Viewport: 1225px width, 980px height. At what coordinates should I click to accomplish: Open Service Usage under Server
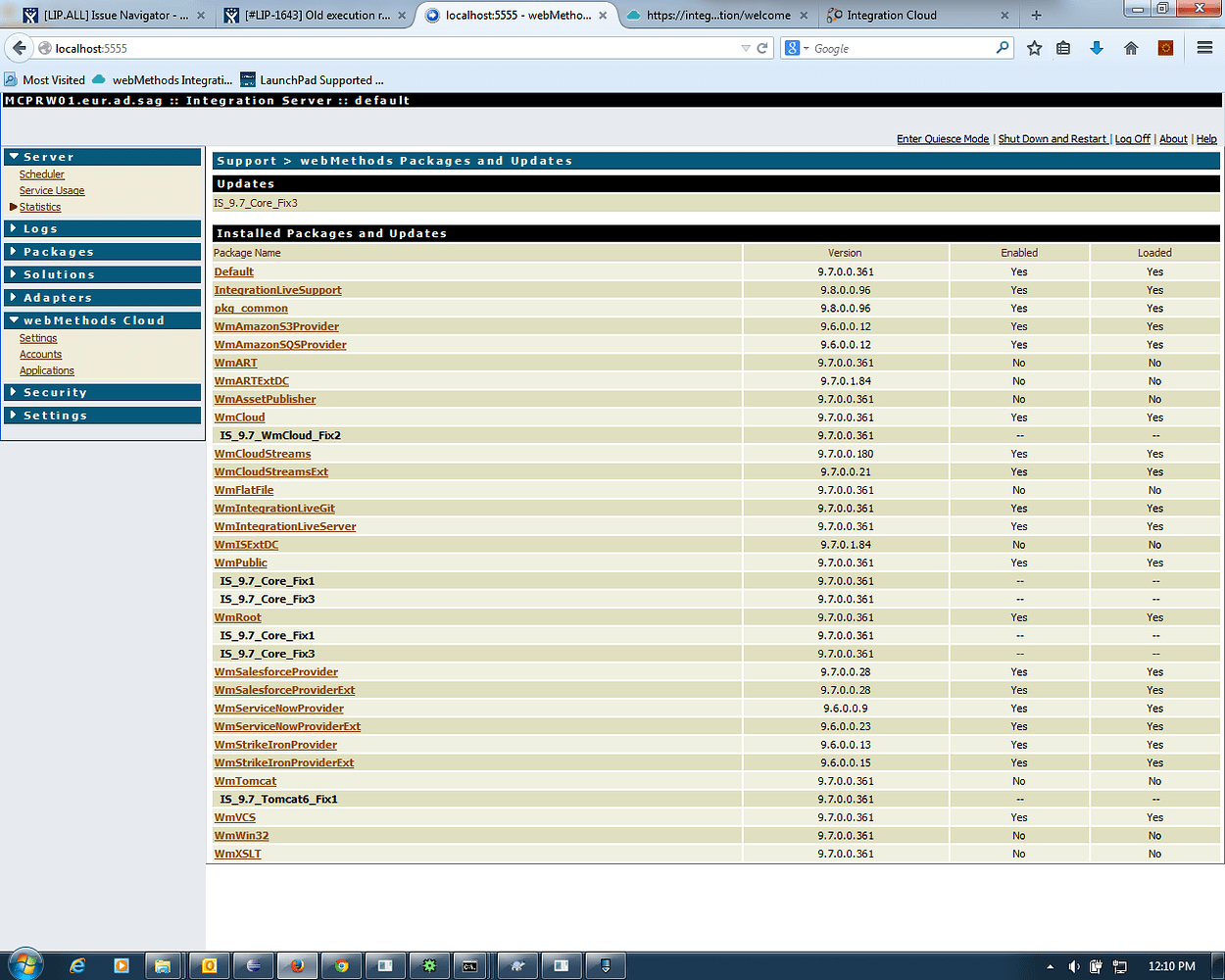(52, 191)
